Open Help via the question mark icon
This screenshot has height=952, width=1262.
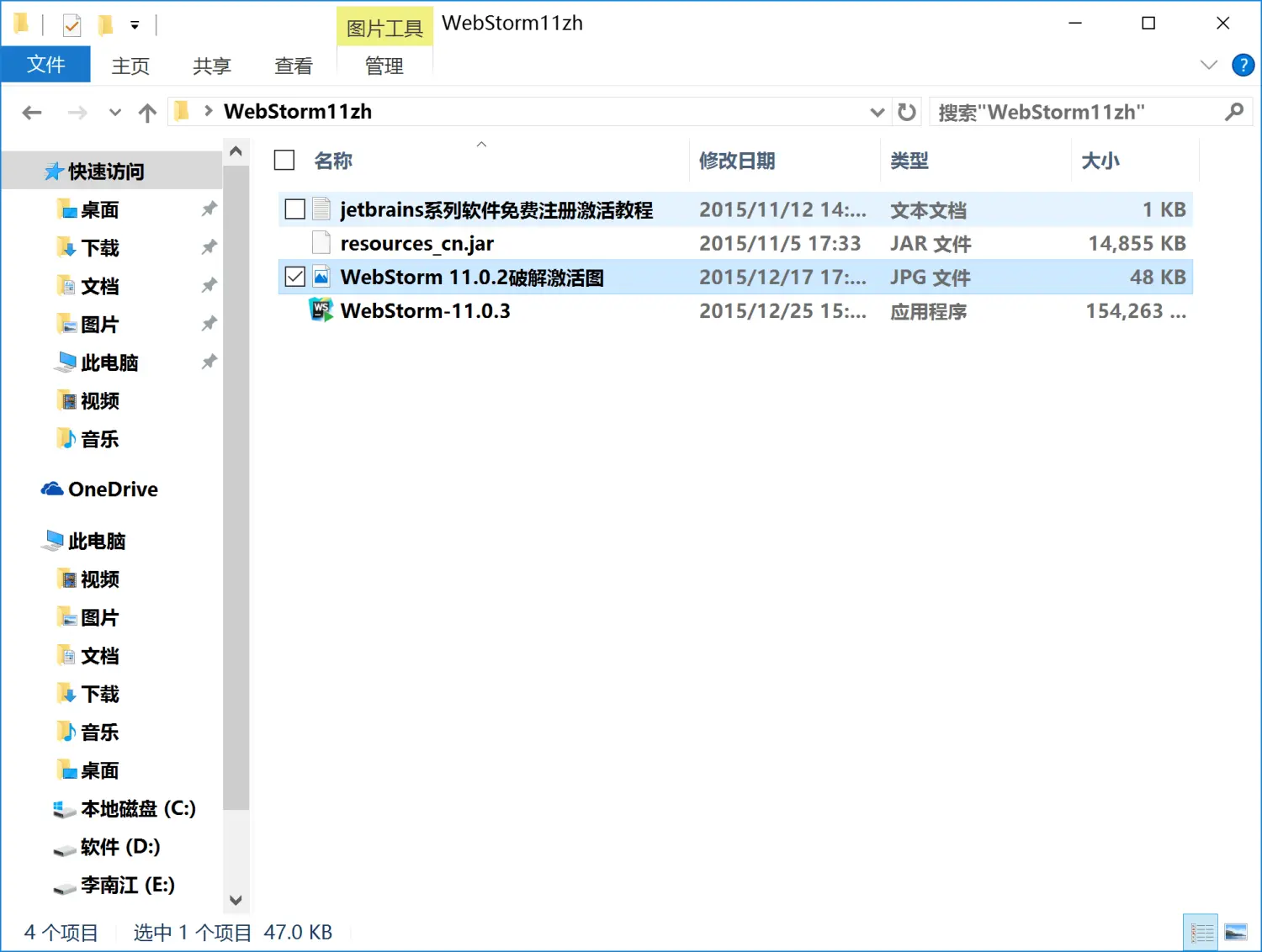(x=1243, y=65)
